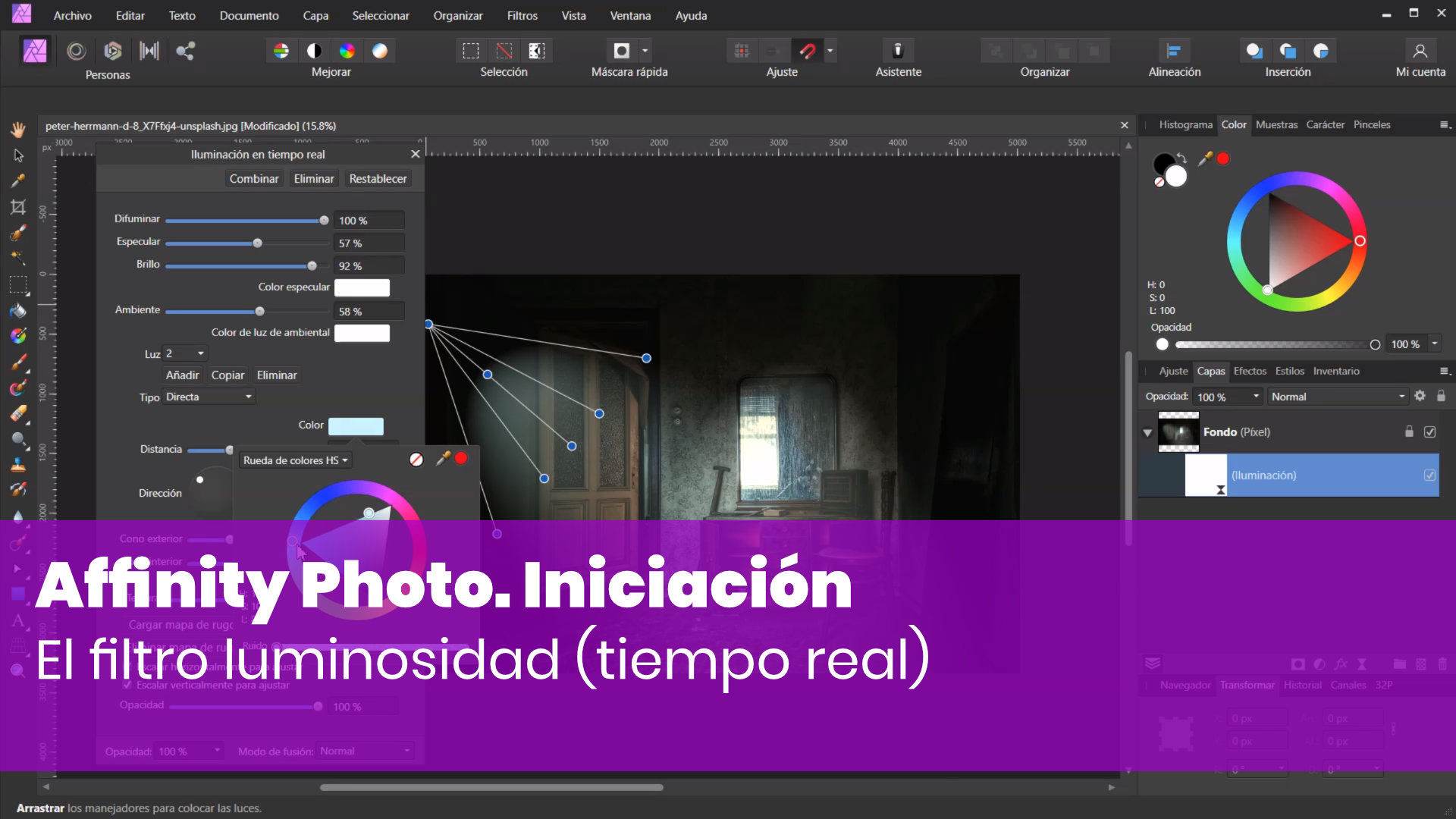This screenshot has width=1456, height=819.
Task: Apply Auto White Balance enhancement
Action: 380,51
